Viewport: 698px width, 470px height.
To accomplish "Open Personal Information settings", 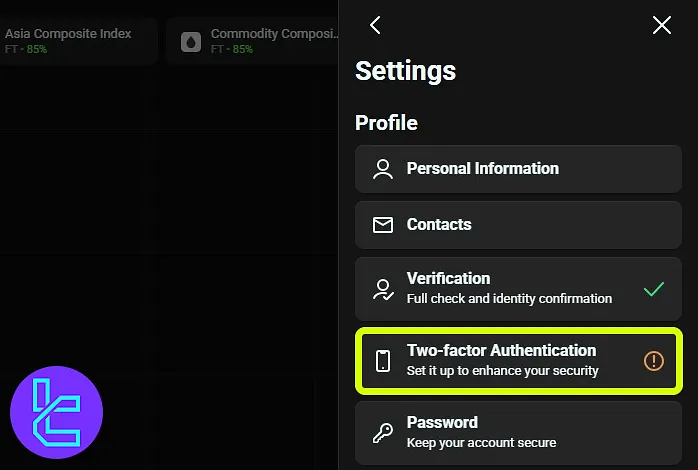I will point(518,169).
